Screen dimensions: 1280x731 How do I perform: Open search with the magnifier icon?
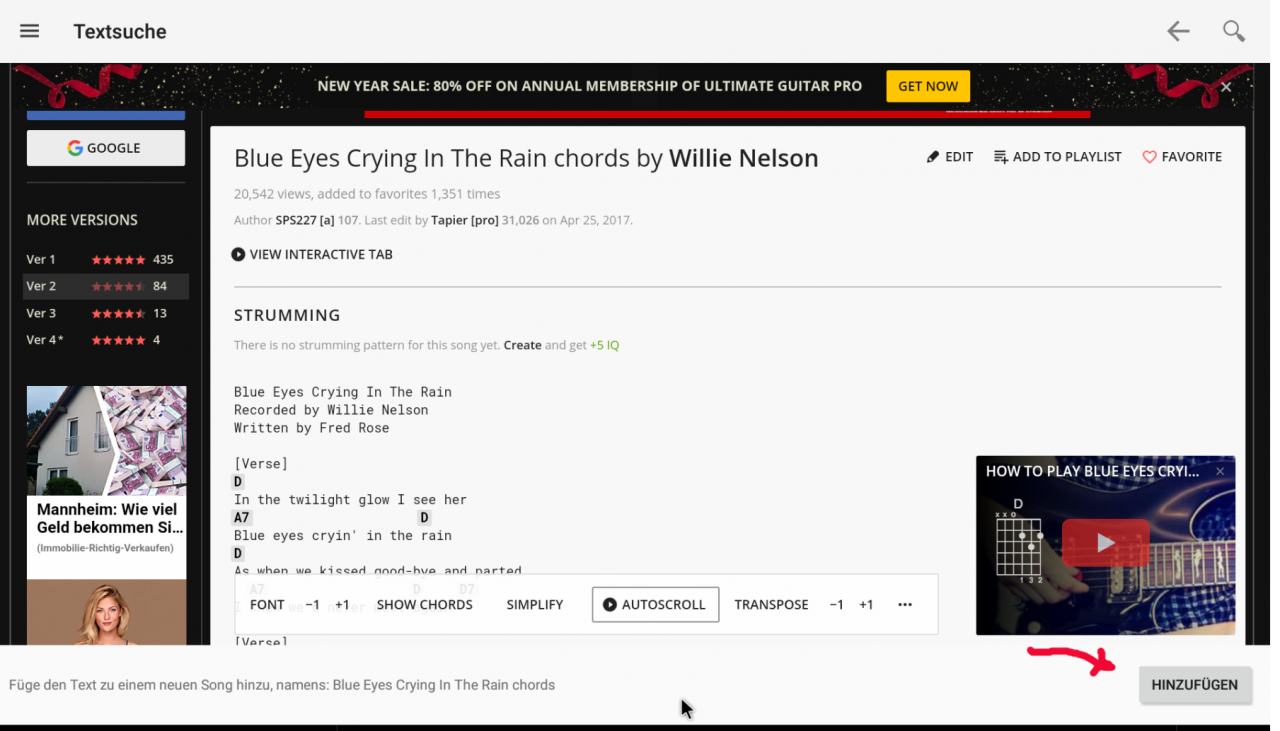1234,31
